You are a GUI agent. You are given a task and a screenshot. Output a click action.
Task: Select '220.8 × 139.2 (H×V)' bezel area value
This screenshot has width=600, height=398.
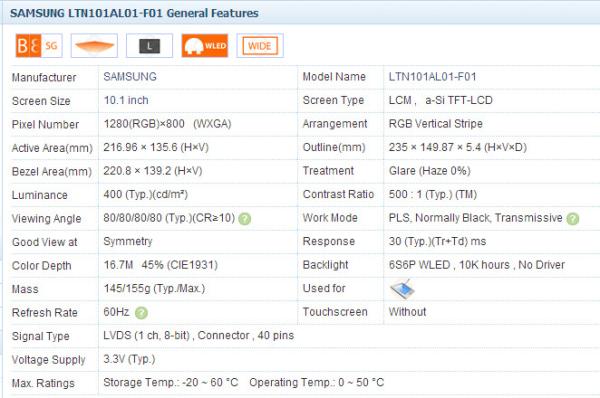[x=153, y=171]
